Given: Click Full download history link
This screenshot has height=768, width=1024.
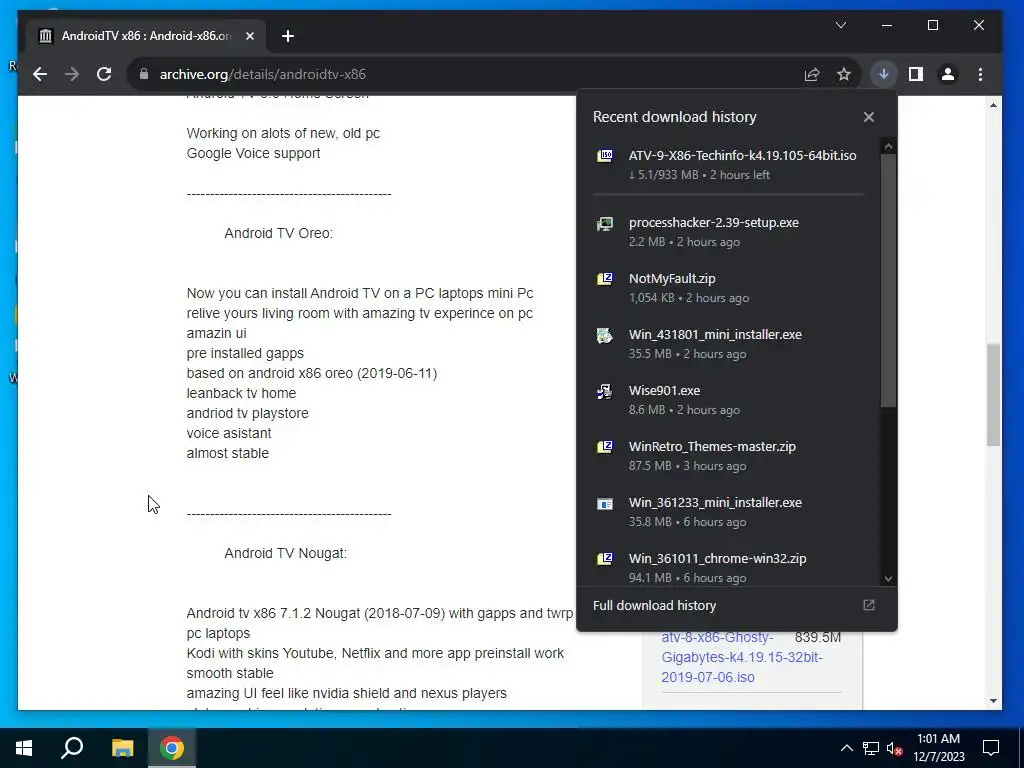Looking at the screenshot, I should coord(654,605).
